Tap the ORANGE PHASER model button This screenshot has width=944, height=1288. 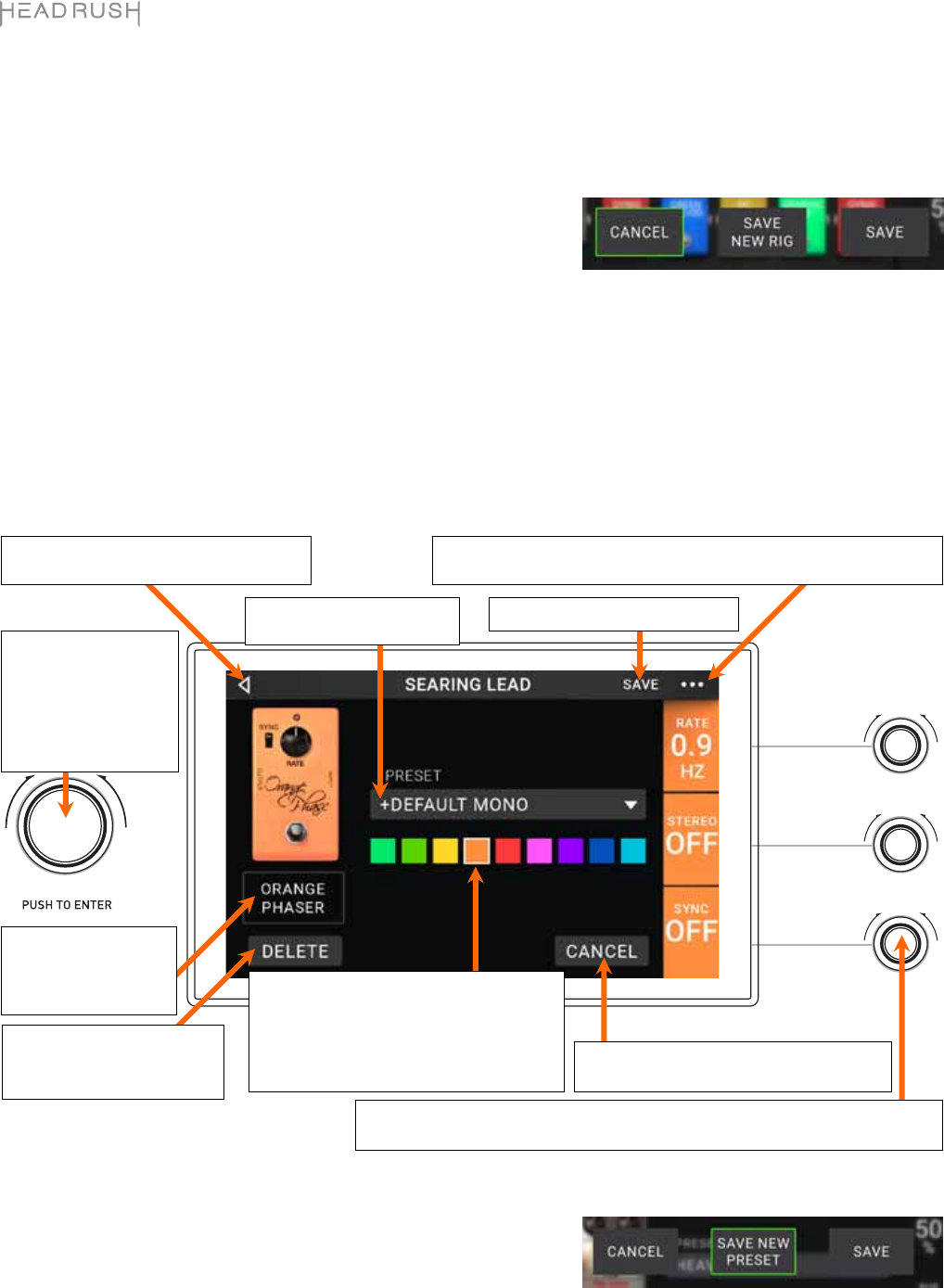pos(293,898)
